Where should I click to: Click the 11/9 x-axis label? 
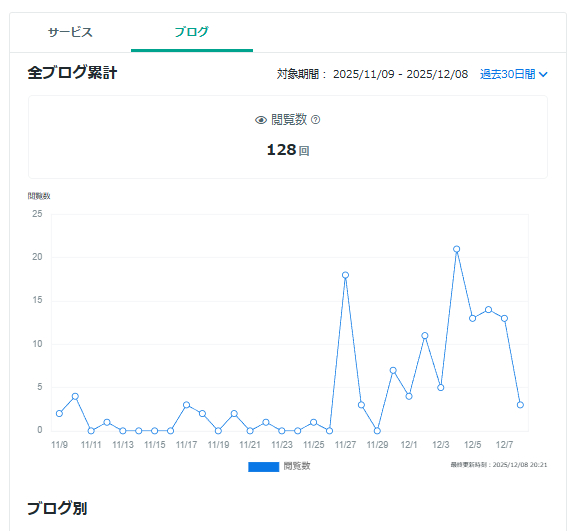[59, 445]
